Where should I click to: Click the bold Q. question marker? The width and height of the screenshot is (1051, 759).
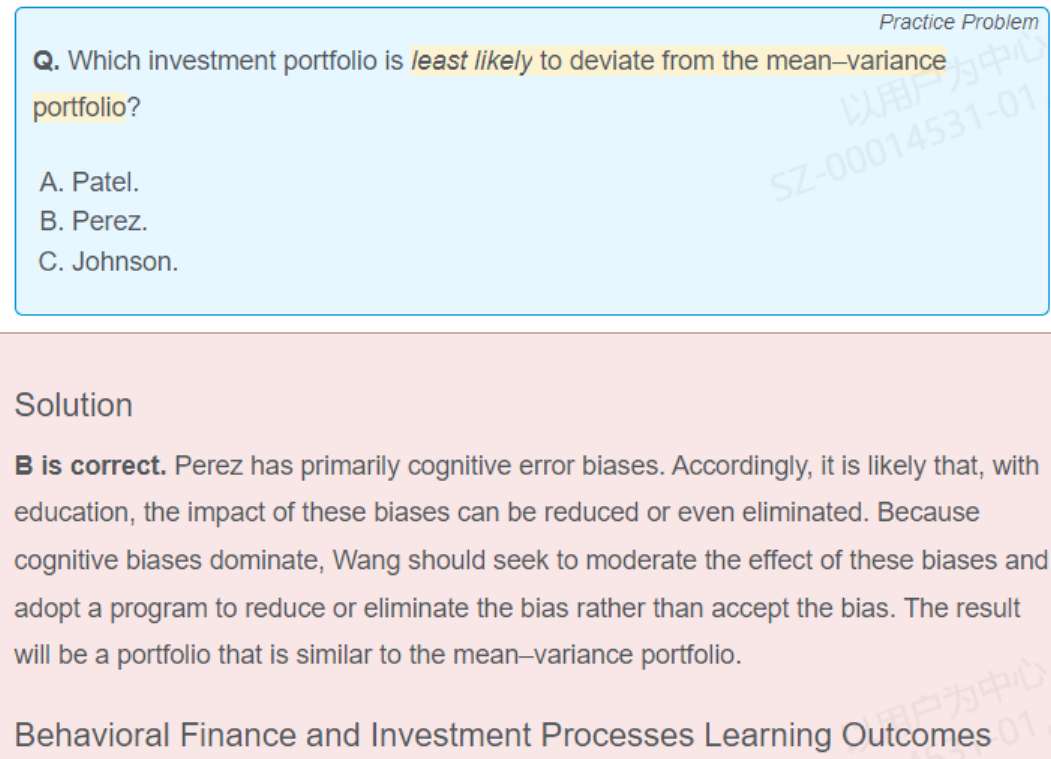[46, 61]
